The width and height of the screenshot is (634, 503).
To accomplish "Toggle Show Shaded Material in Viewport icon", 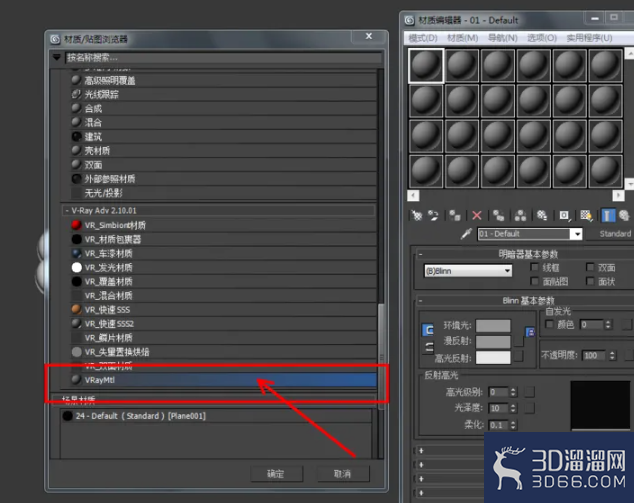I will coord(586,216).
